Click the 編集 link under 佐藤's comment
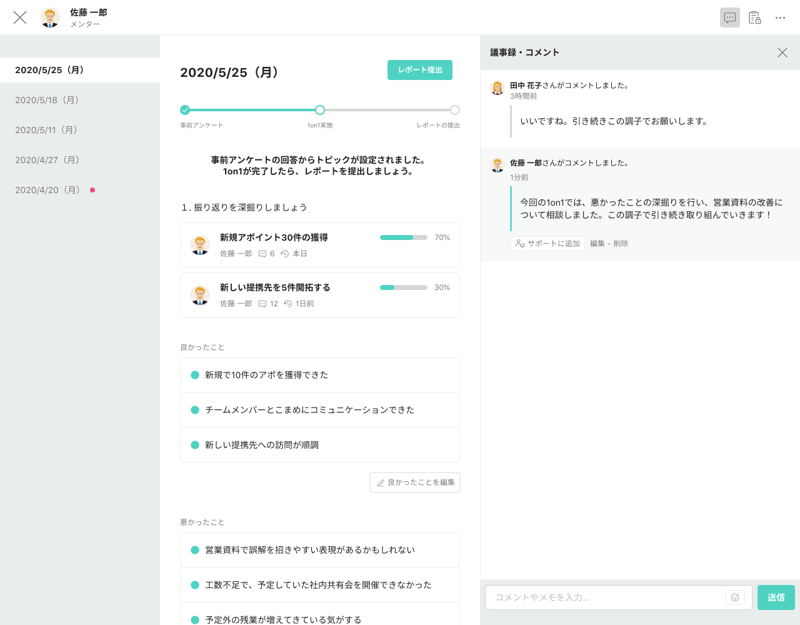 coord(598,243)
